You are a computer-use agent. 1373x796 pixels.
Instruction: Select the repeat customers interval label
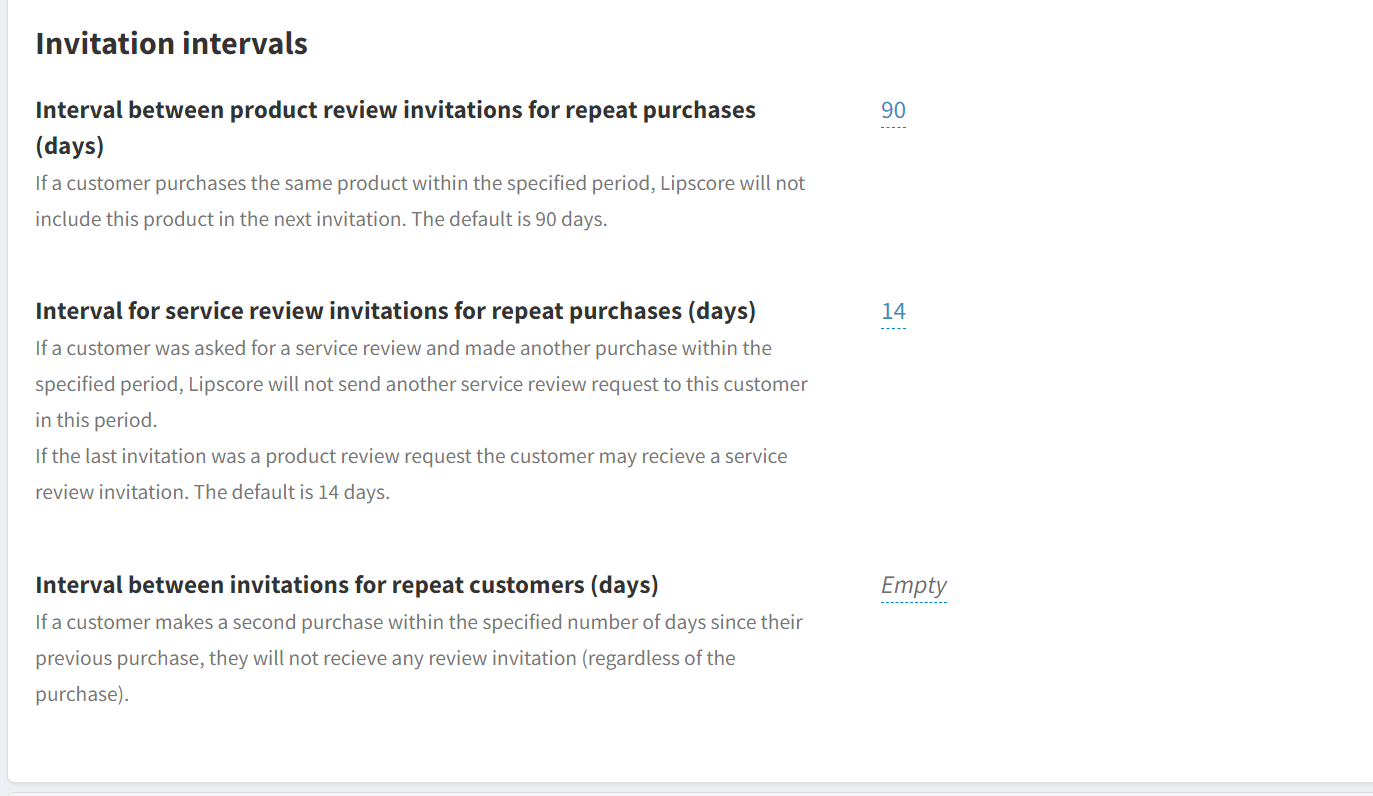(x=346, y=585)
